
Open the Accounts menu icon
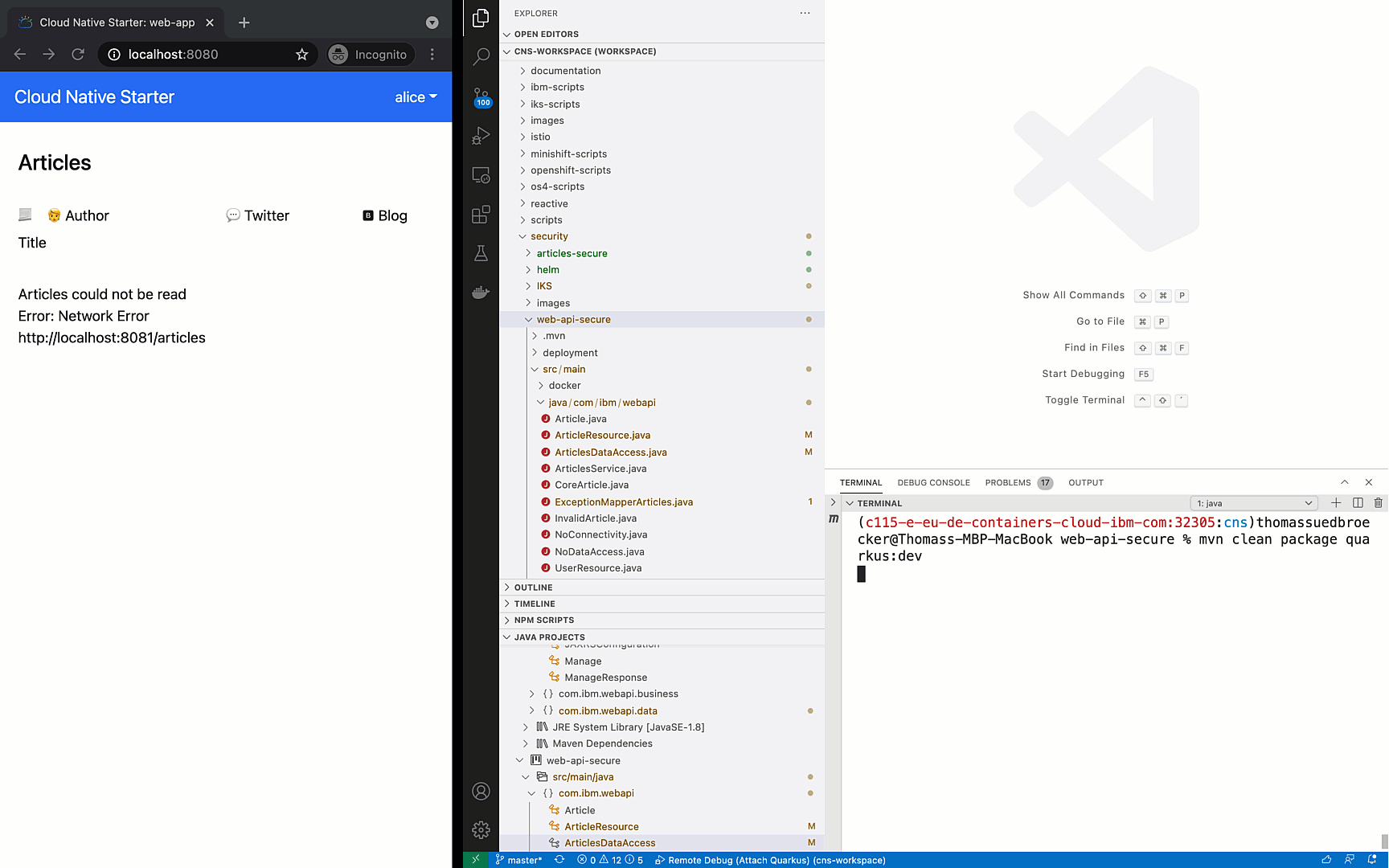tap(481, 792)
